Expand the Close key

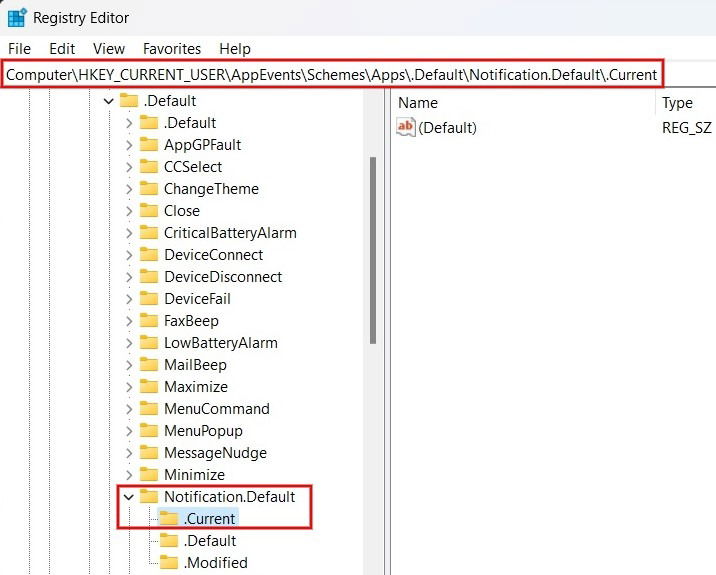(129, 211)
